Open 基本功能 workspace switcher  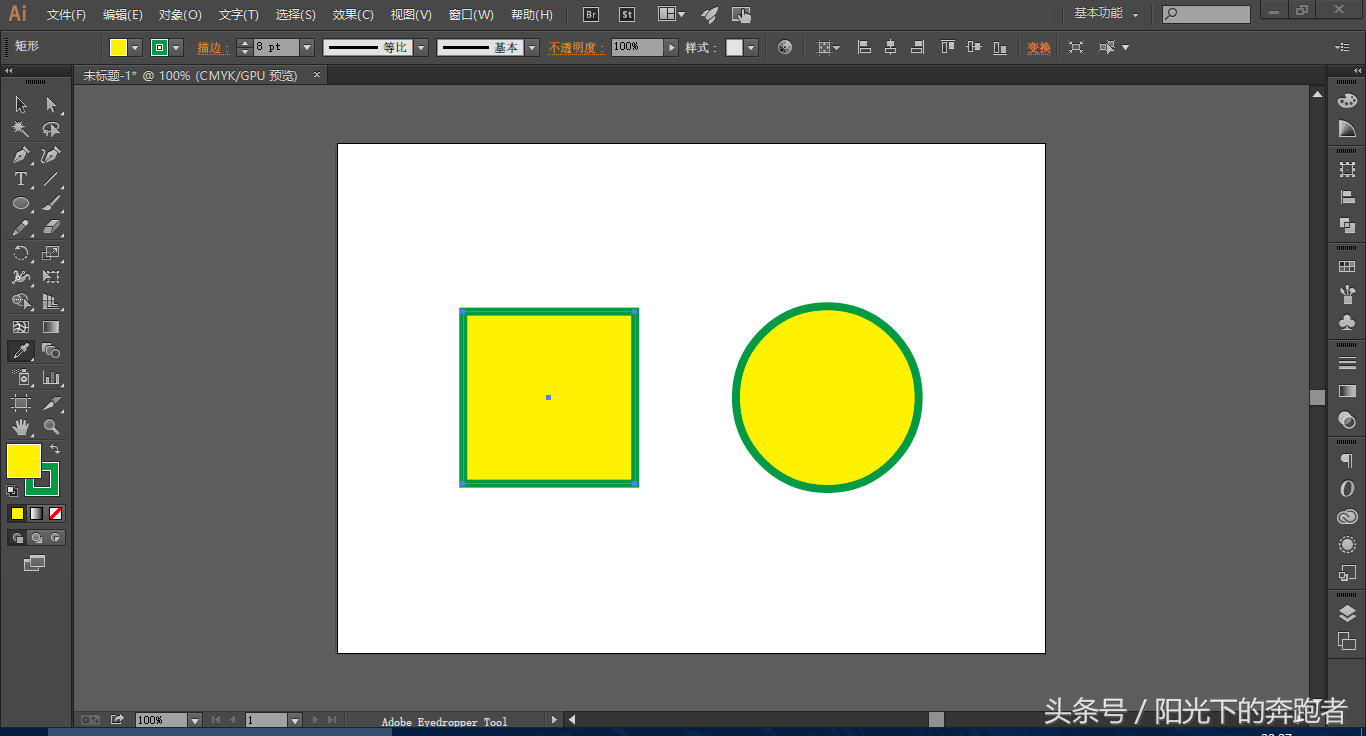point(1107,14)
